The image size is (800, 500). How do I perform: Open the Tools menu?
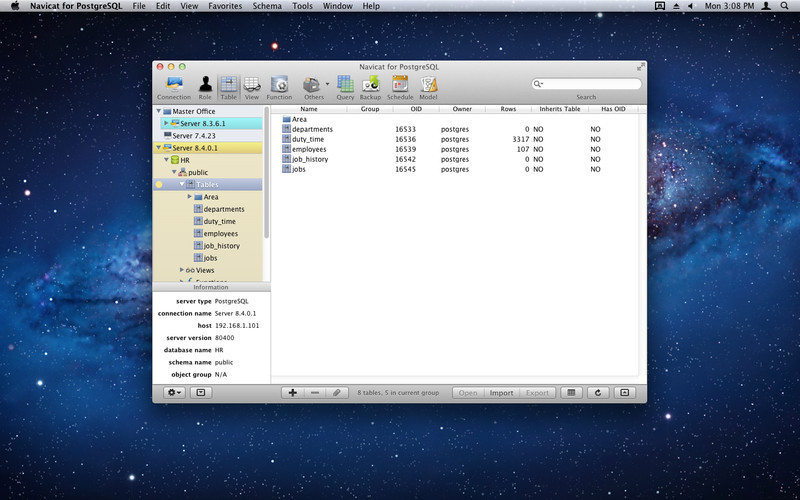[303, 6]
